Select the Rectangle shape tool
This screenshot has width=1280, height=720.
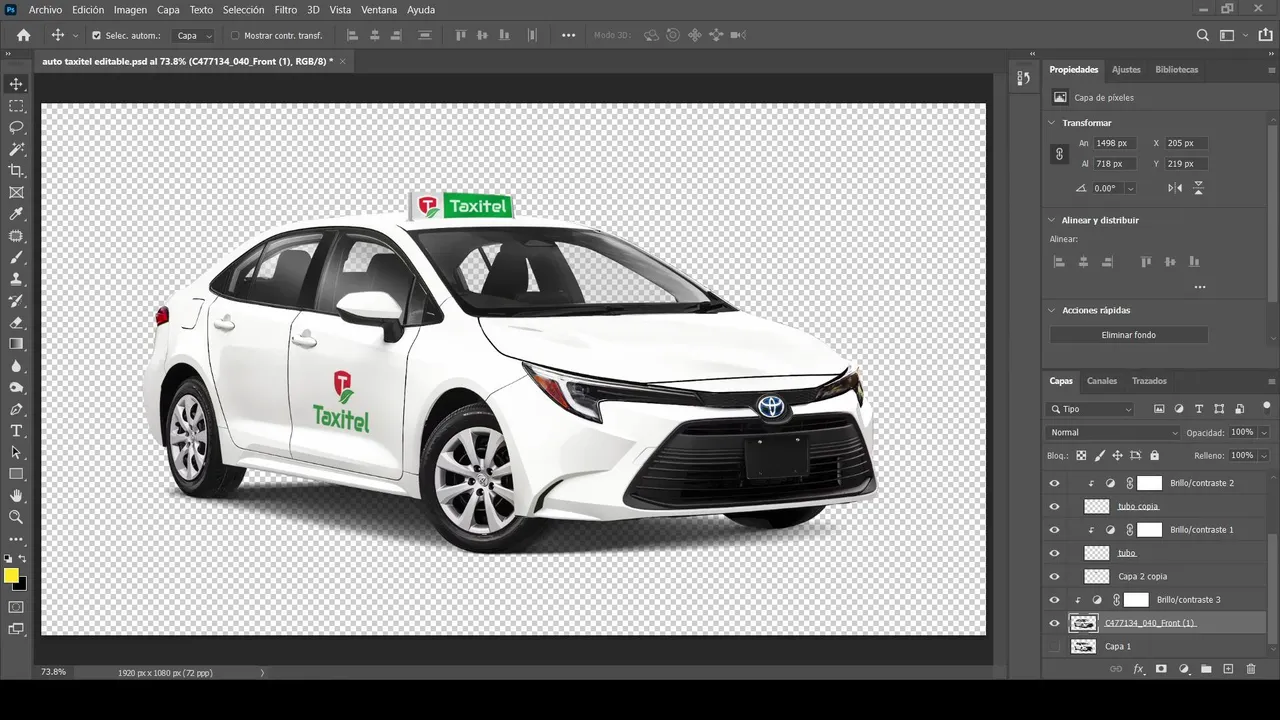pos(16,474)
